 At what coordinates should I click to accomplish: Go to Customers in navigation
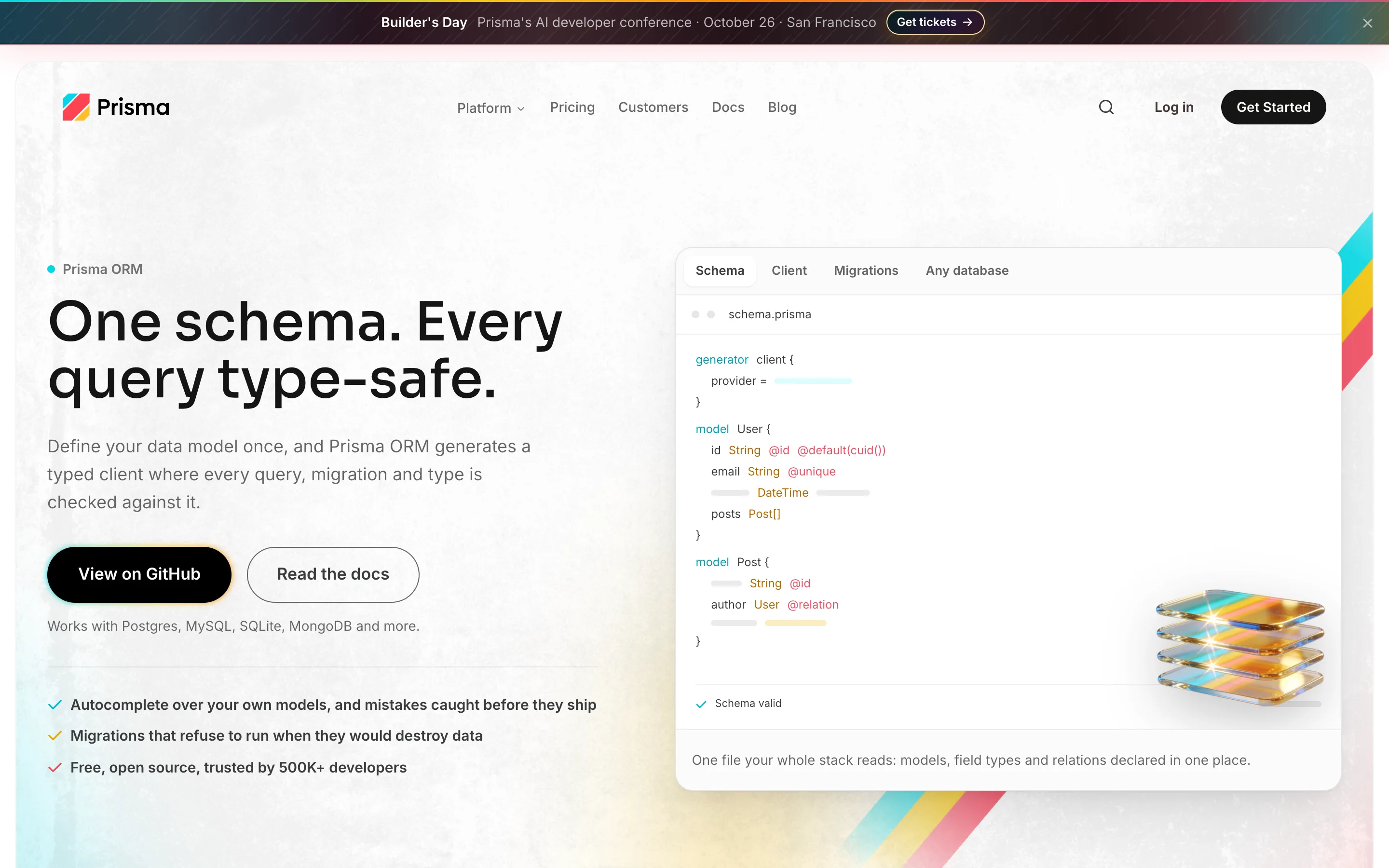(653, 108)
